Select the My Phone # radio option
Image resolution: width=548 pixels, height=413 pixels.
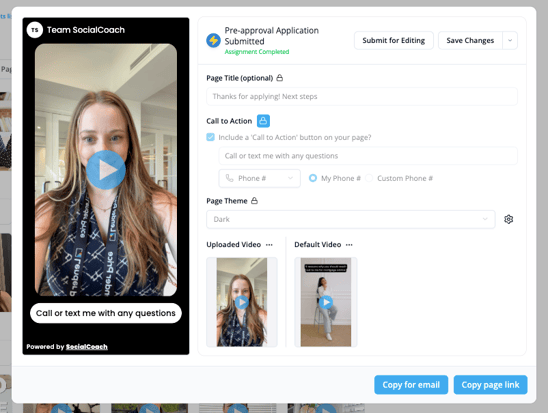click(x=313, y=178)
